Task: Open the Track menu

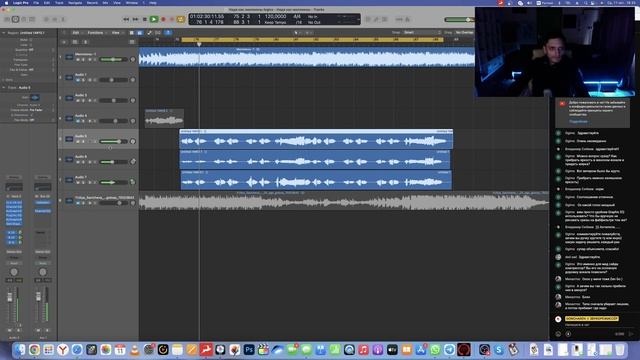Action: [59, 2]
